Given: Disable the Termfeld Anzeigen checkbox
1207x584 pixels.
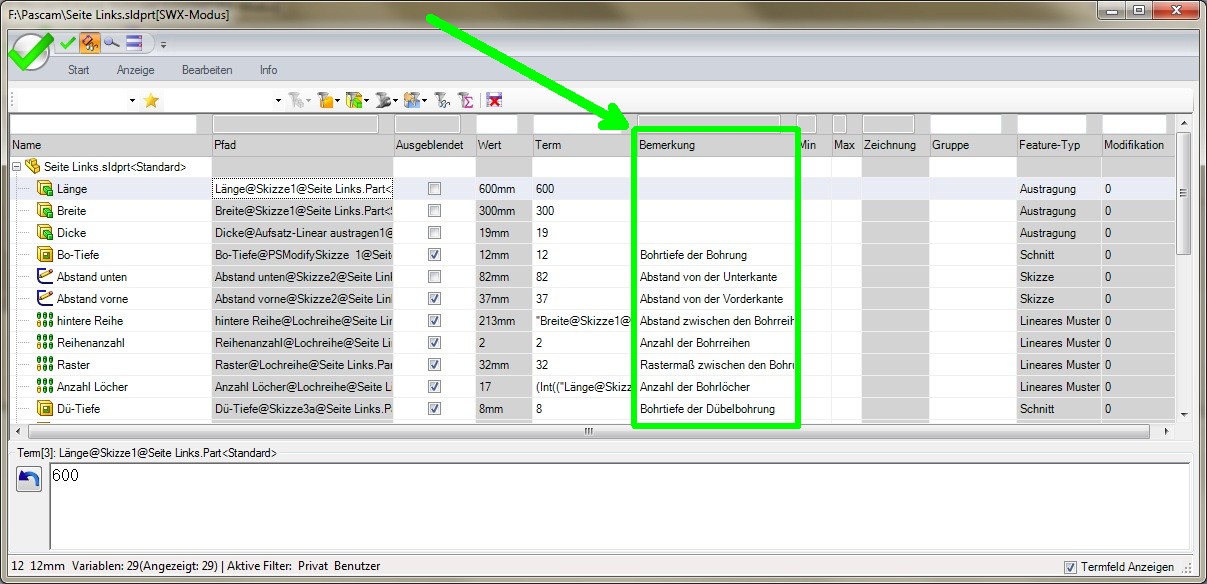Looking at the screenshot, I should point(1071,567).
